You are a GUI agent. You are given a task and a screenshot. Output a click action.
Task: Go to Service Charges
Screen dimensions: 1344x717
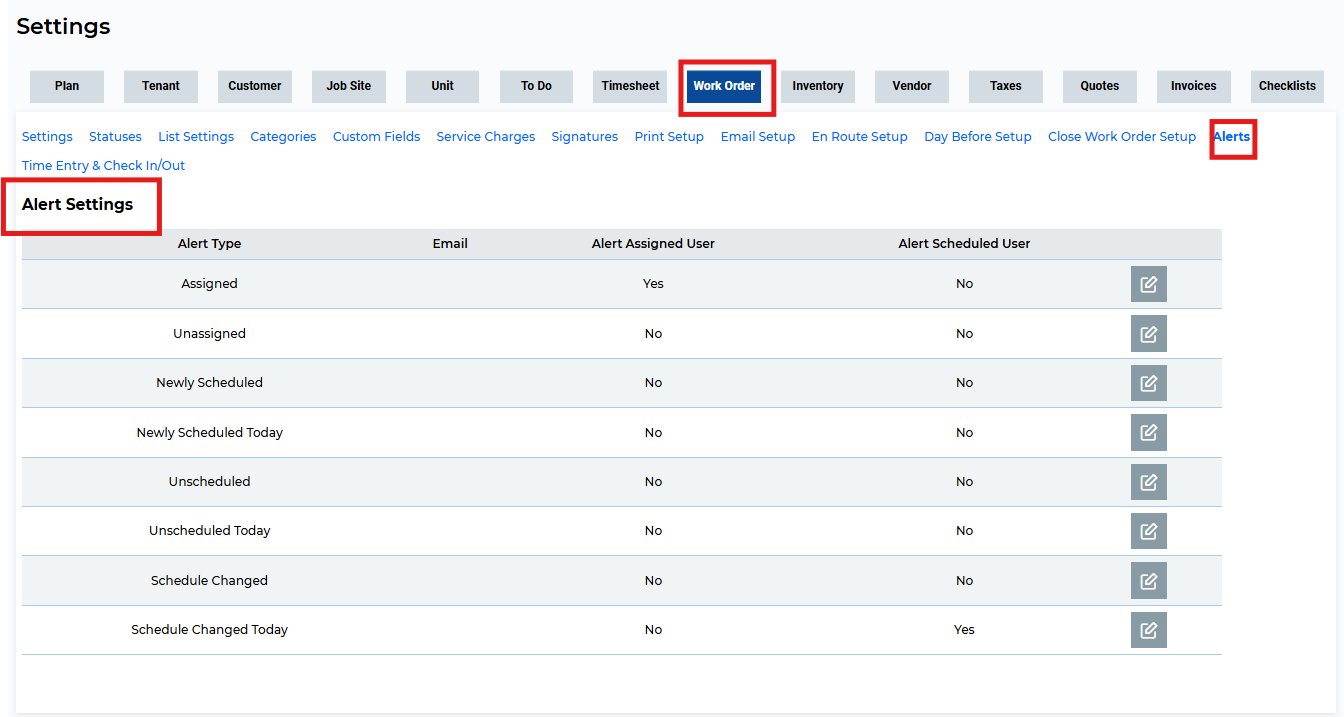coord(486,137)
